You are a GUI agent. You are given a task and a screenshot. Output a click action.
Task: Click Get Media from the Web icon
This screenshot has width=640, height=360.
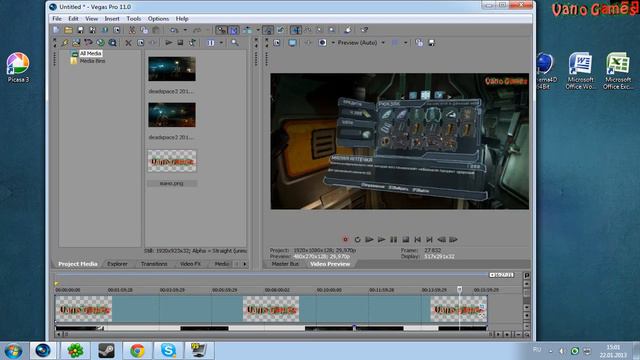coord(112,42)
